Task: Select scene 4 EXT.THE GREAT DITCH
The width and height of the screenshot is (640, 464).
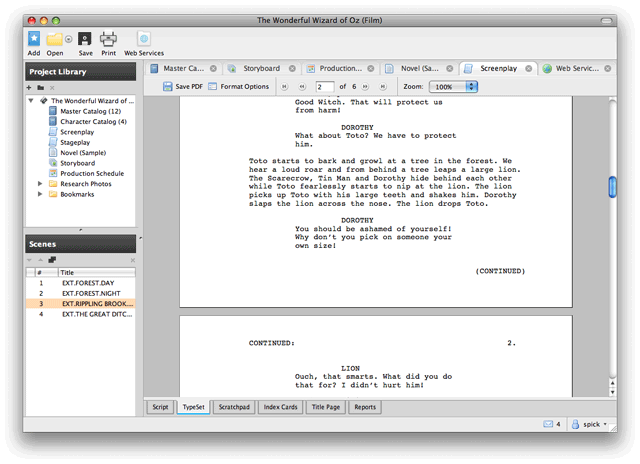Action: coord(80,314)
